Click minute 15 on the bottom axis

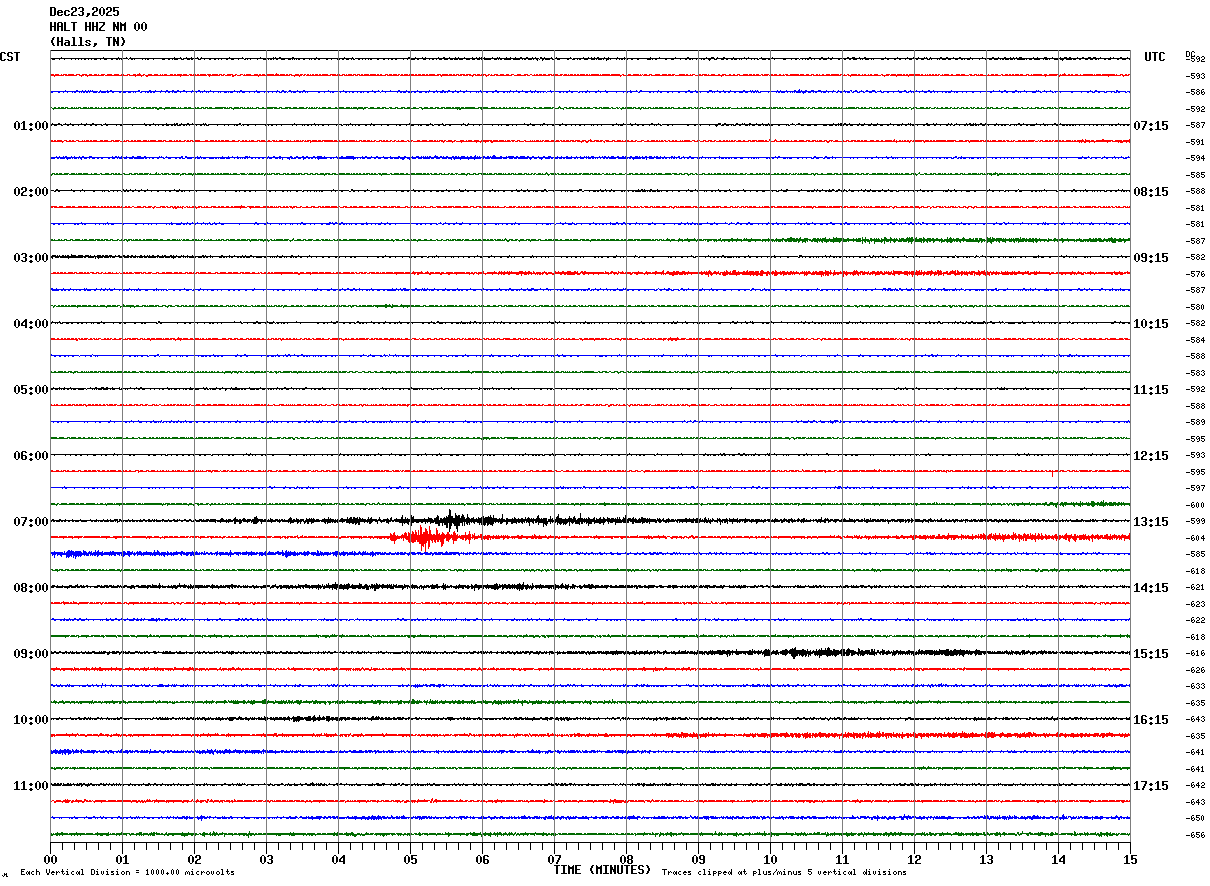[x=1130, y=859]
